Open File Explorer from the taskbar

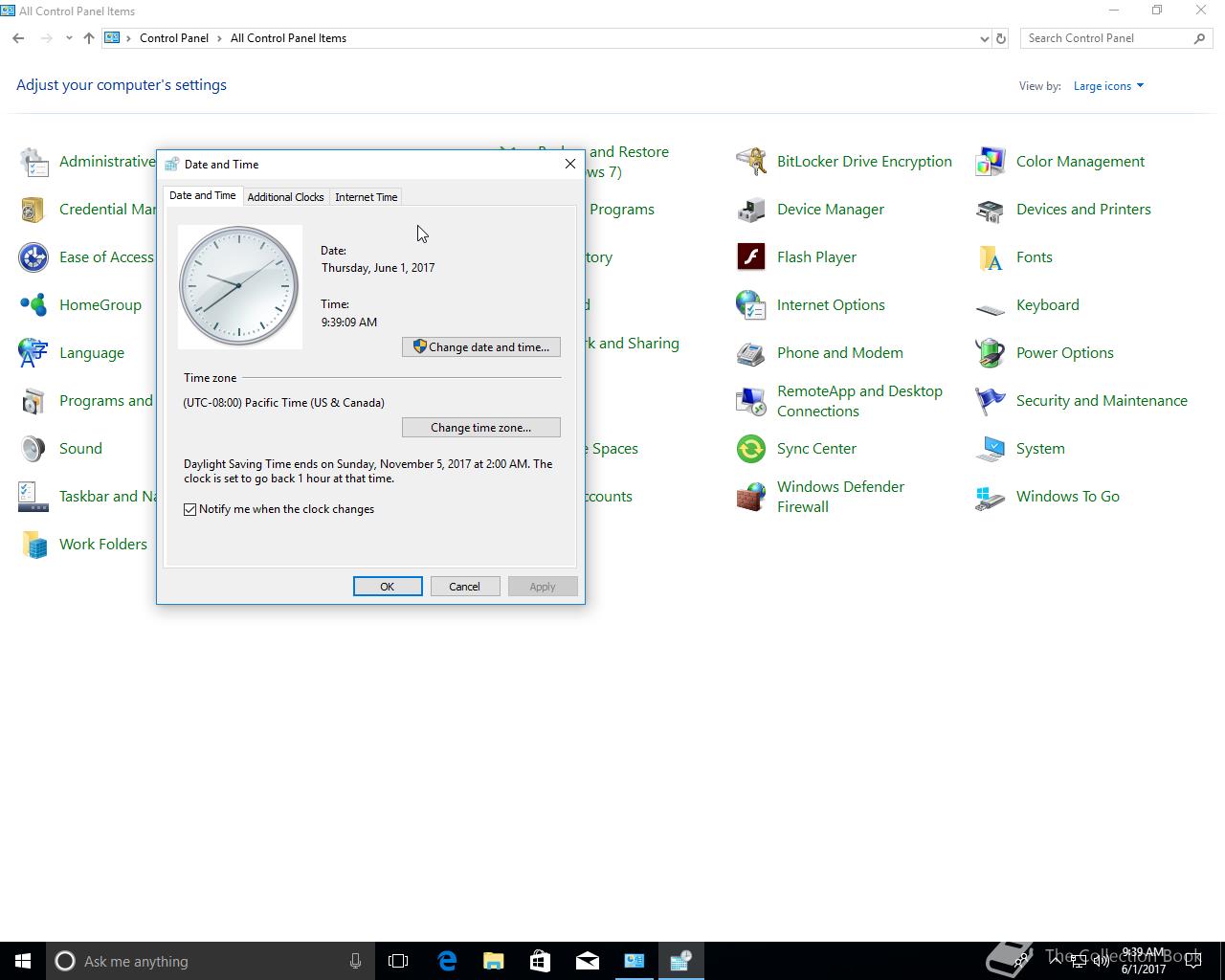coord(494,961)
